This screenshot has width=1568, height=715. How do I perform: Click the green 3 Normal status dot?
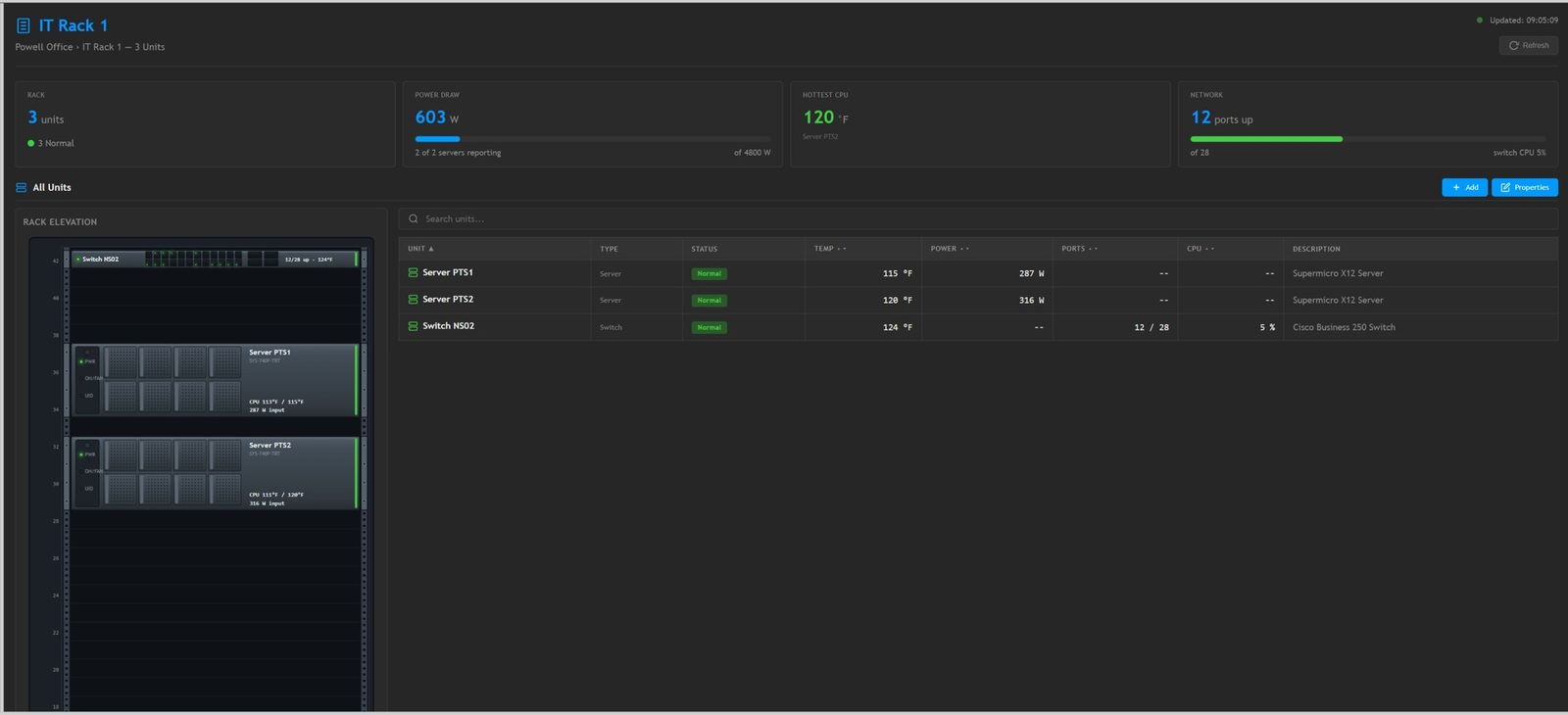click(30, 143)
